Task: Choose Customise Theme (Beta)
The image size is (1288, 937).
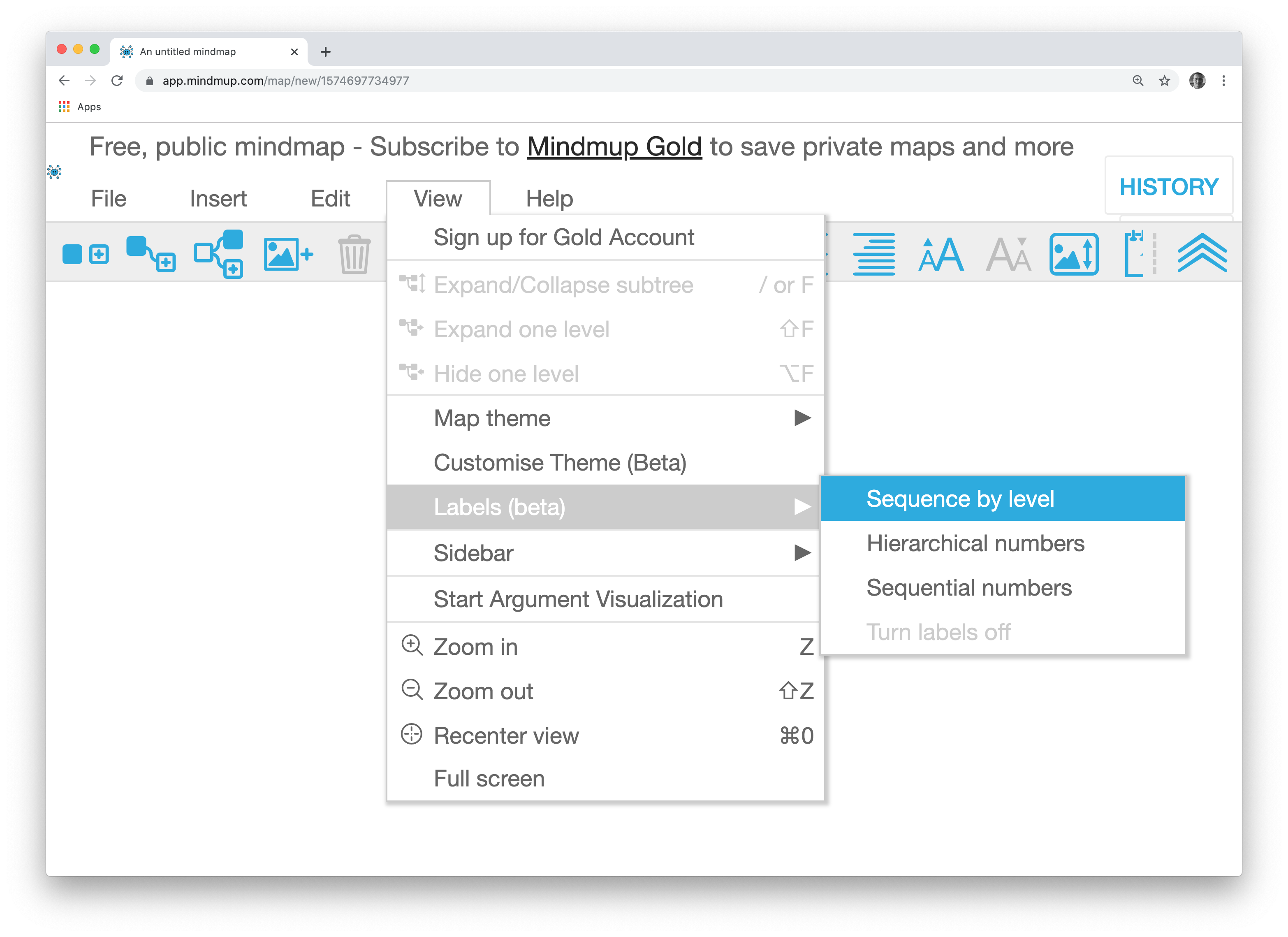Action: pos(605,462)
